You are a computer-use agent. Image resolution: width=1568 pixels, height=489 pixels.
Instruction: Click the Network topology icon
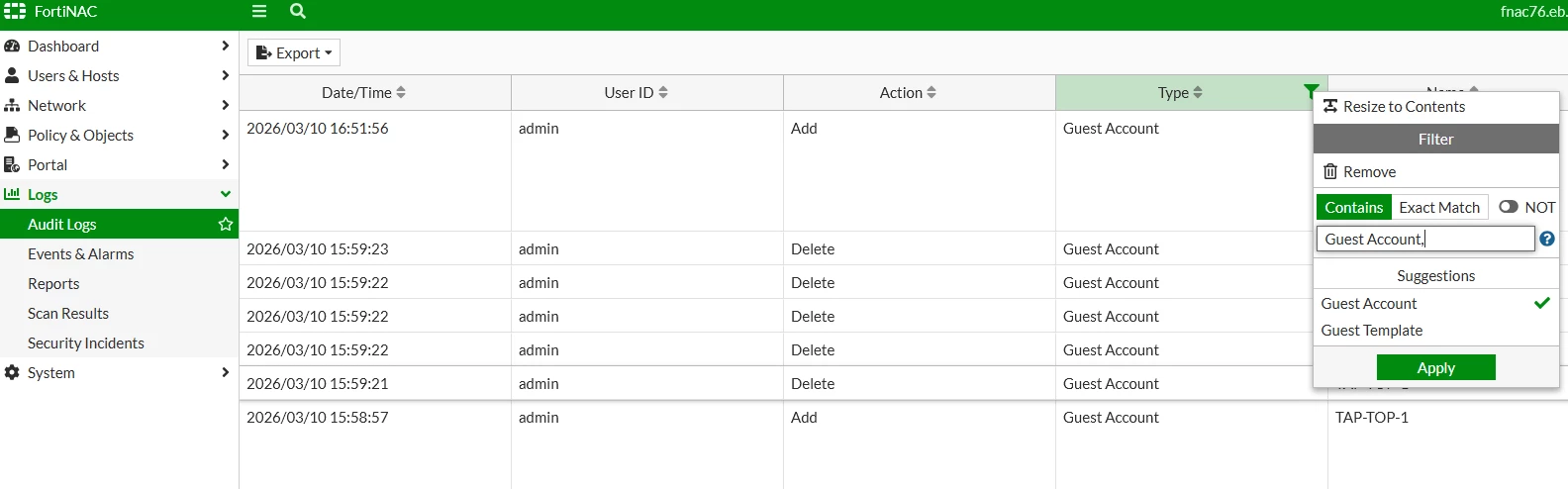click(12, 105)
